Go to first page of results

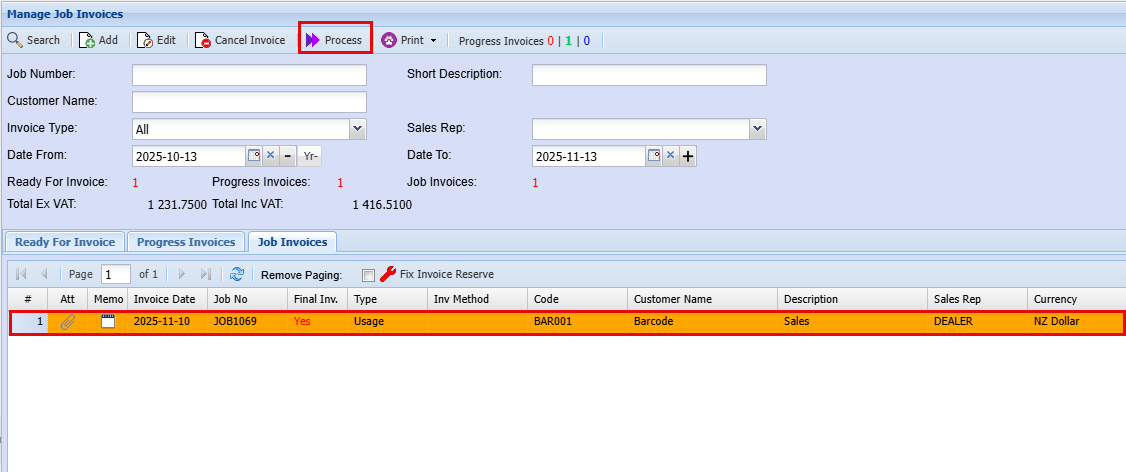click(x=21, y=274)
